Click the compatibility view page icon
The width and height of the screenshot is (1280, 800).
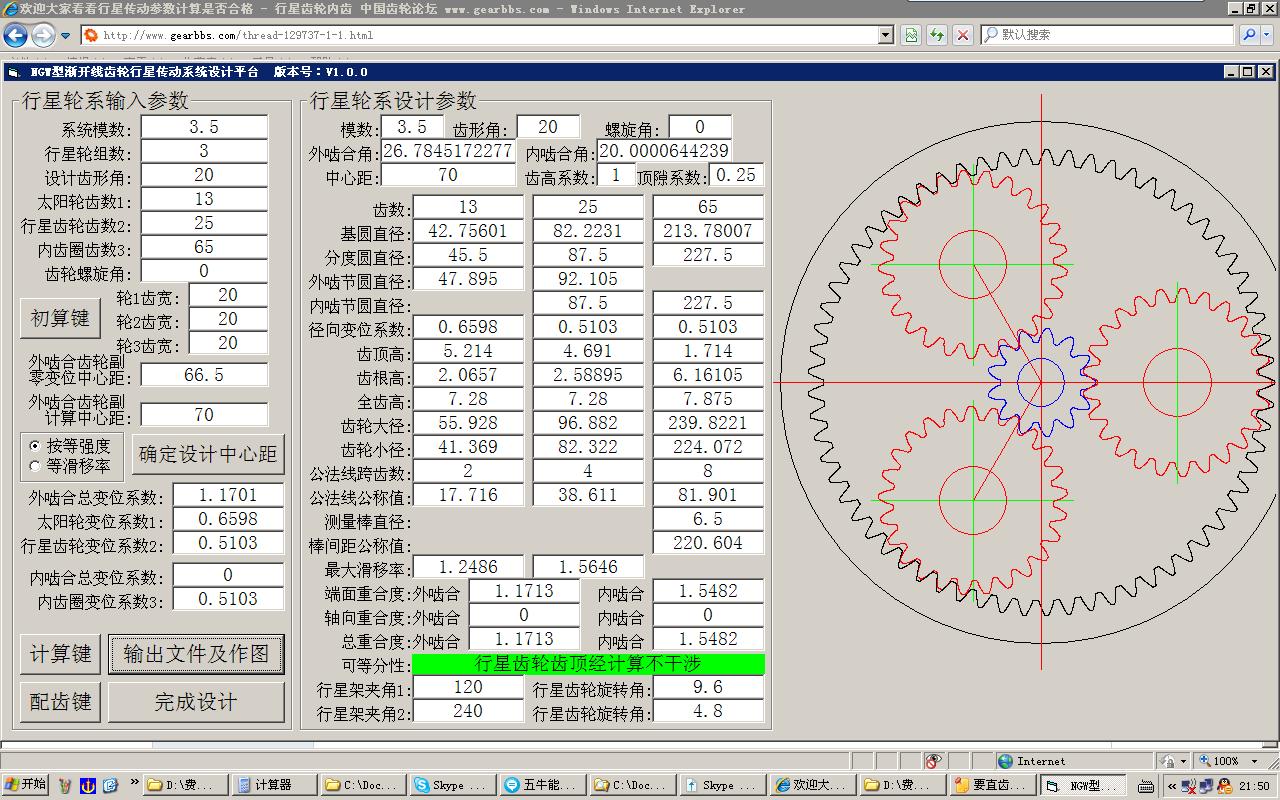coord(911,35)
